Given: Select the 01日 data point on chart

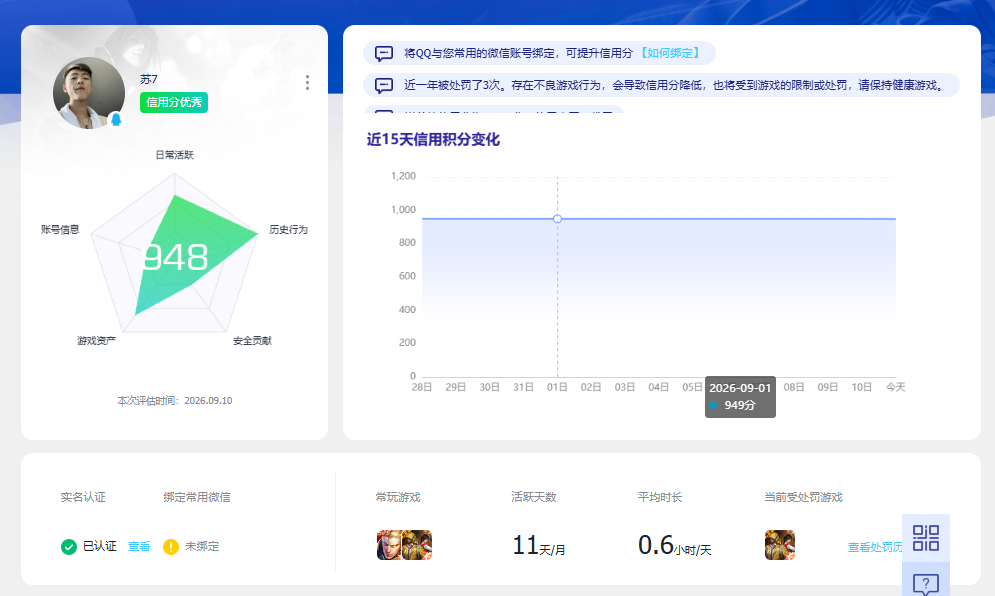Looking at the screenshot, I should tap(557, 219).
